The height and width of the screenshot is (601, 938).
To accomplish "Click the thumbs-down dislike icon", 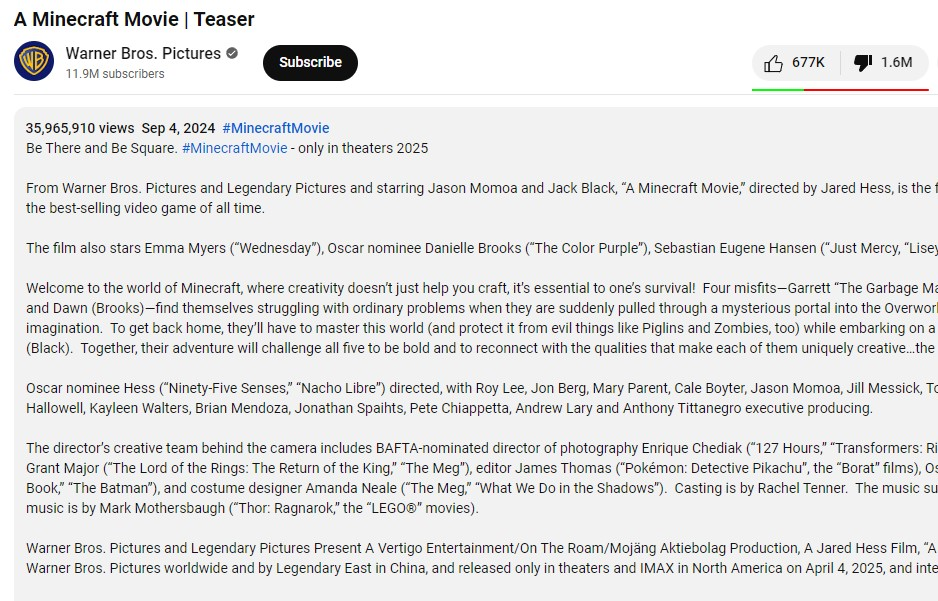I will point(862,63).
